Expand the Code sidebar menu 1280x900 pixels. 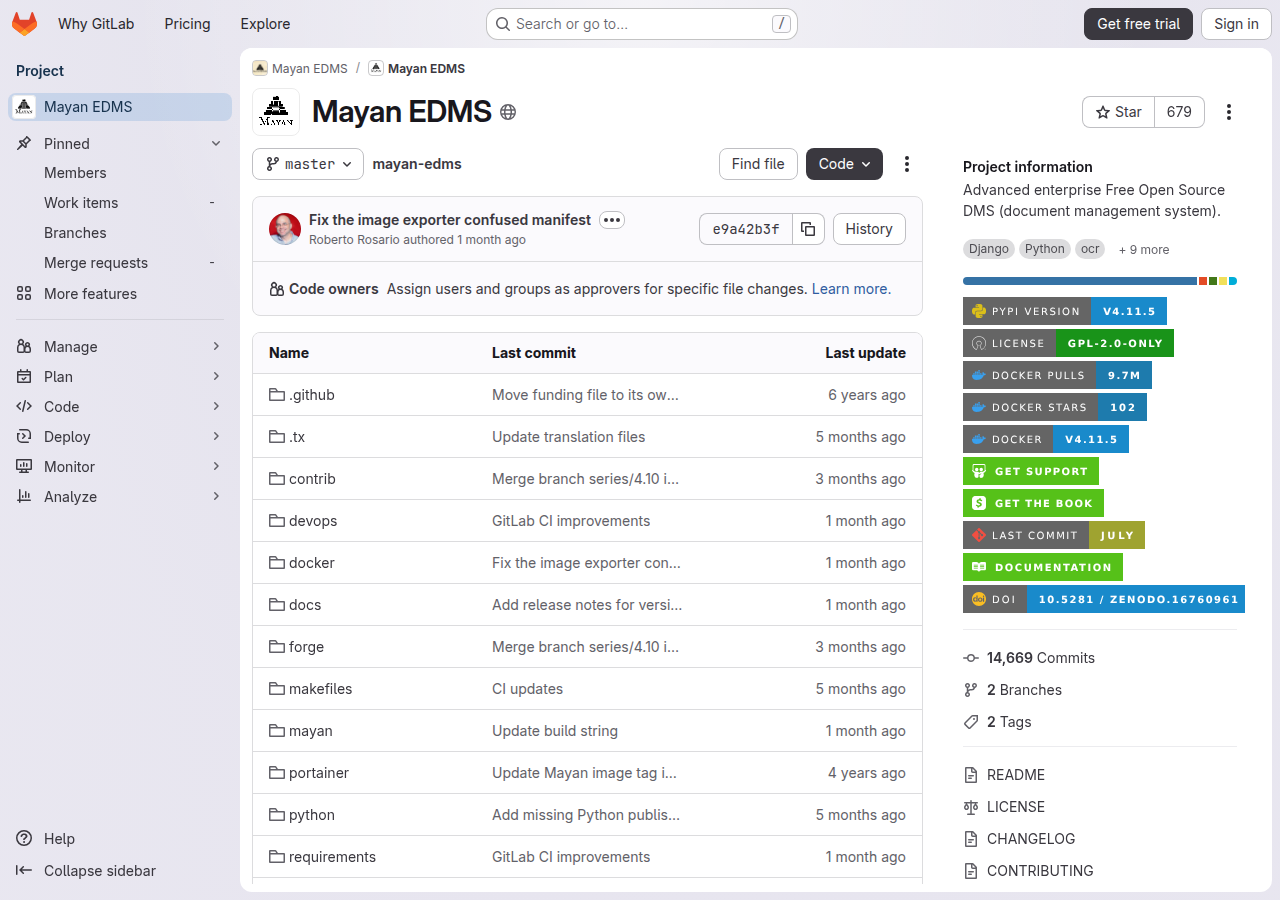coord(120,407)
